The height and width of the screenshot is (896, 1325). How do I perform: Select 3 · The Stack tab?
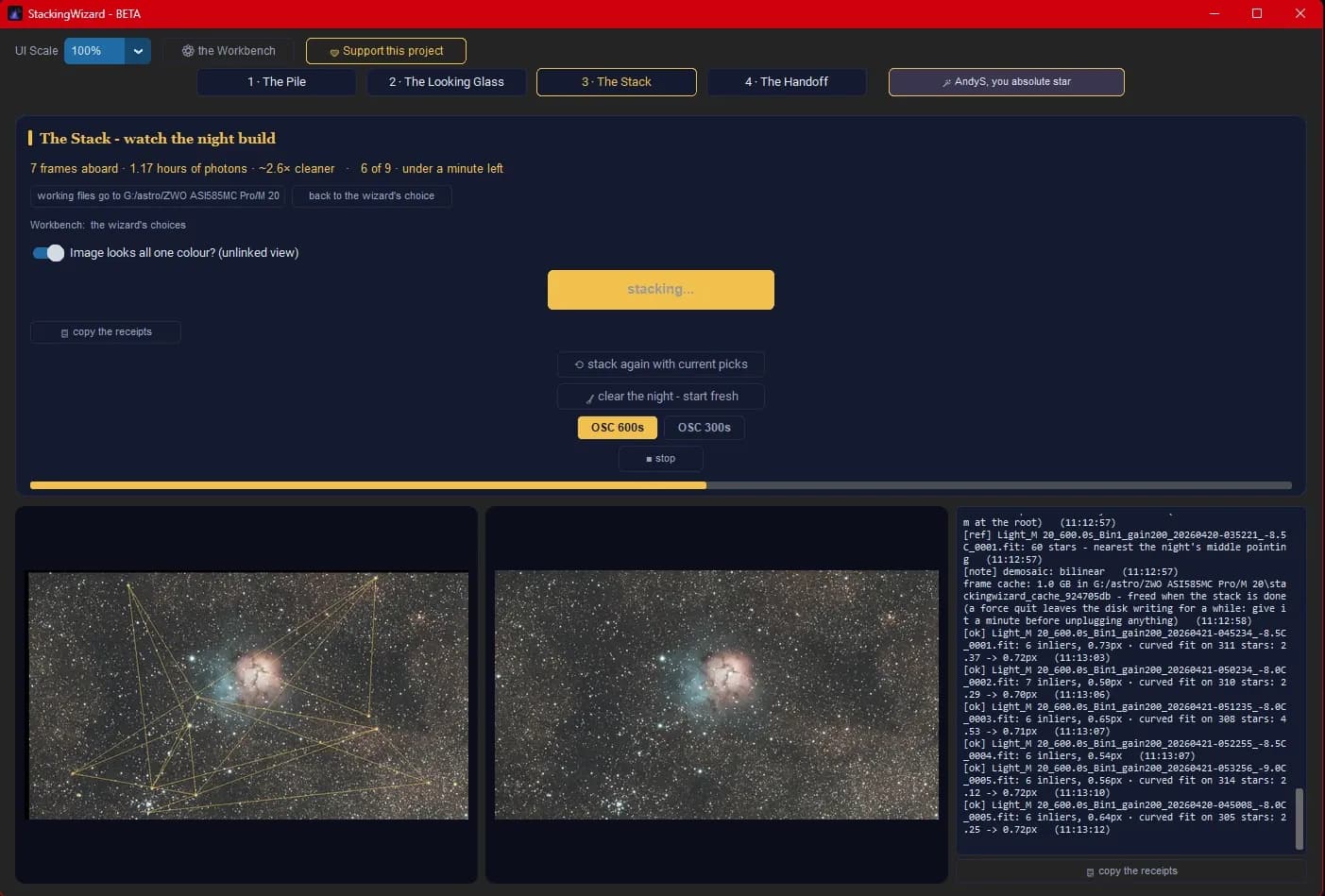(617, 82)
